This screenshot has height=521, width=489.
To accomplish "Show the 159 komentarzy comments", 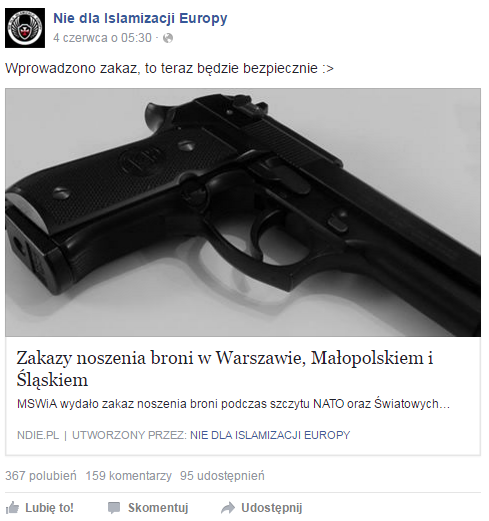I will click(128, 476).
